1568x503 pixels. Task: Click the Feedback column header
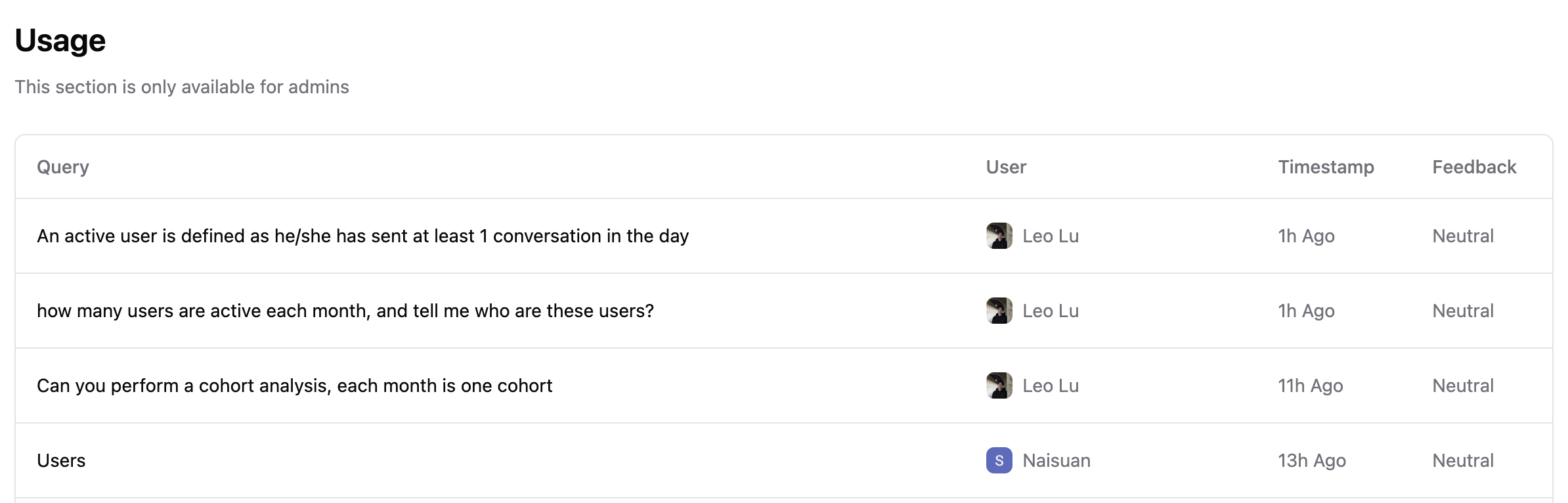[1474, 167]
